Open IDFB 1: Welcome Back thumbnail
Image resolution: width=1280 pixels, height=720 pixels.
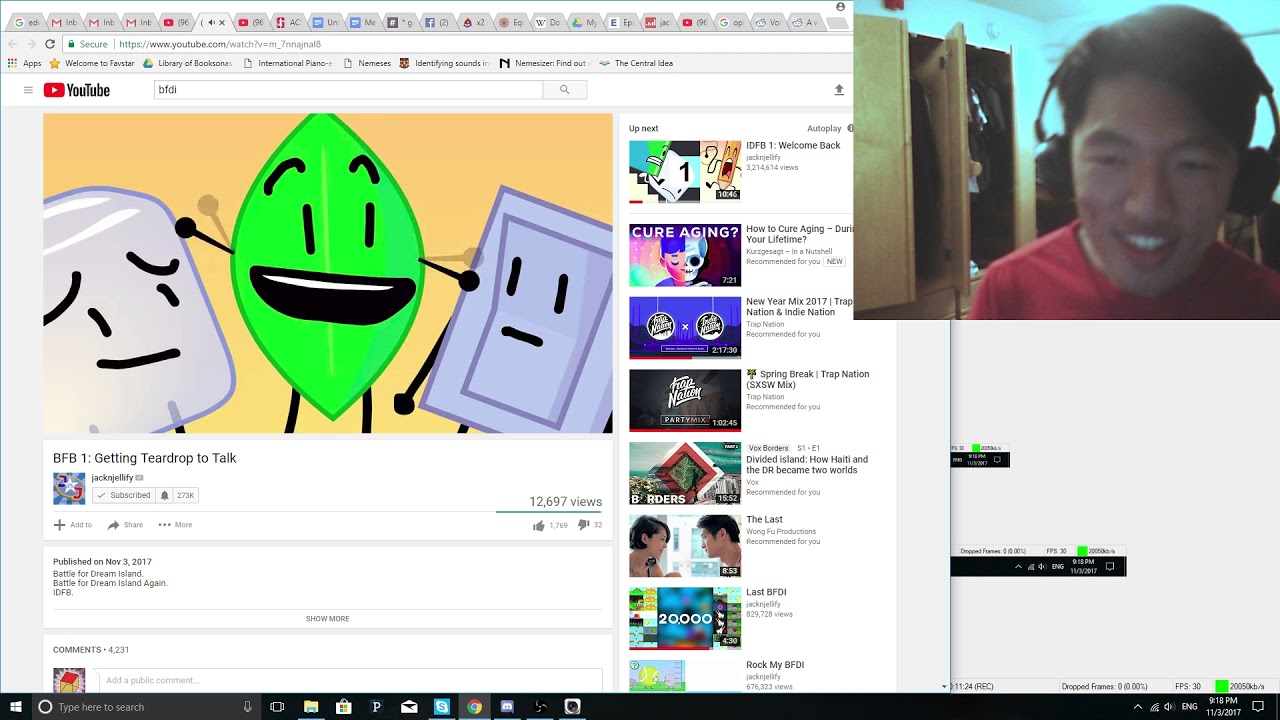pyautogui.click(x=685, y=171)
